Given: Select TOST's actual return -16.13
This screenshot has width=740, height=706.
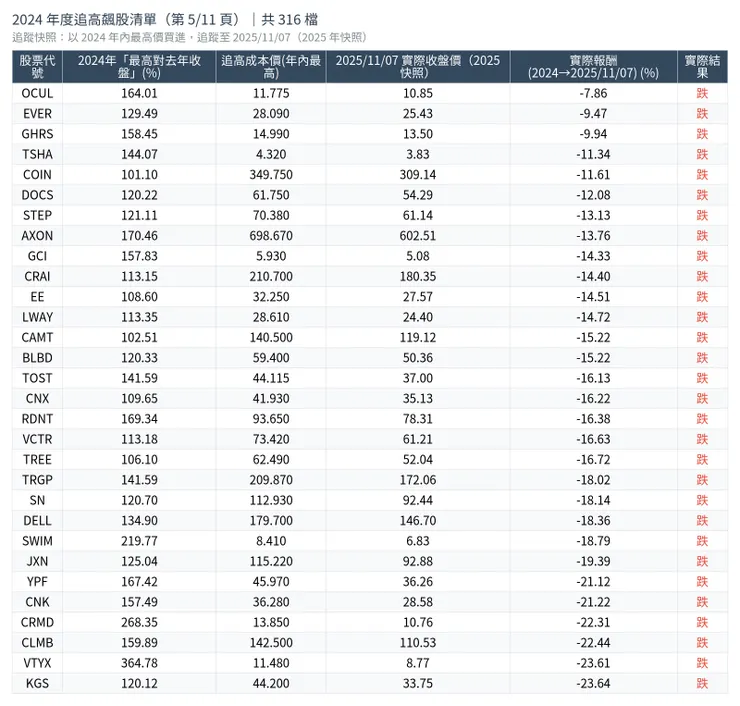Looking at the screenshot, I should tap(593, 378).
